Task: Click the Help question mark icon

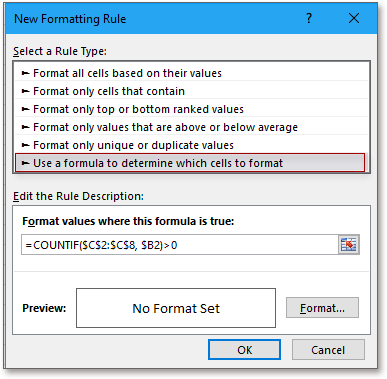Action: 309,18
